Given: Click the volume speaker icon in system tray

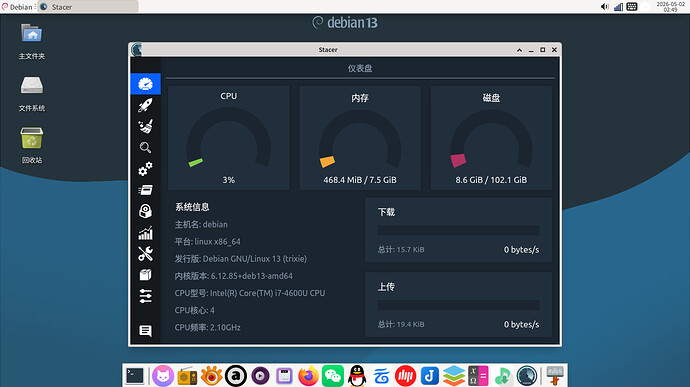Looking at the screenshot, I should [605, 7].
